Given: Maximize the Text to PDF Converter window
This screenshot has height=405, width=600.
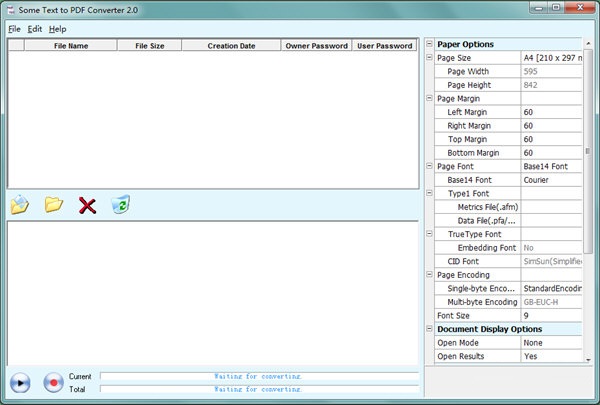Looking at the screenshot, I should 556,8.
